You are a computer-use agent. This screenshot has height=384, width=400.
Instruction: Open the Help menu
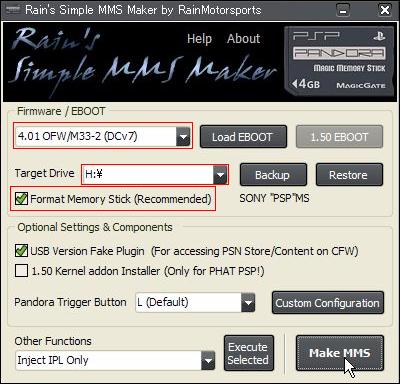[x=199, y=39]
